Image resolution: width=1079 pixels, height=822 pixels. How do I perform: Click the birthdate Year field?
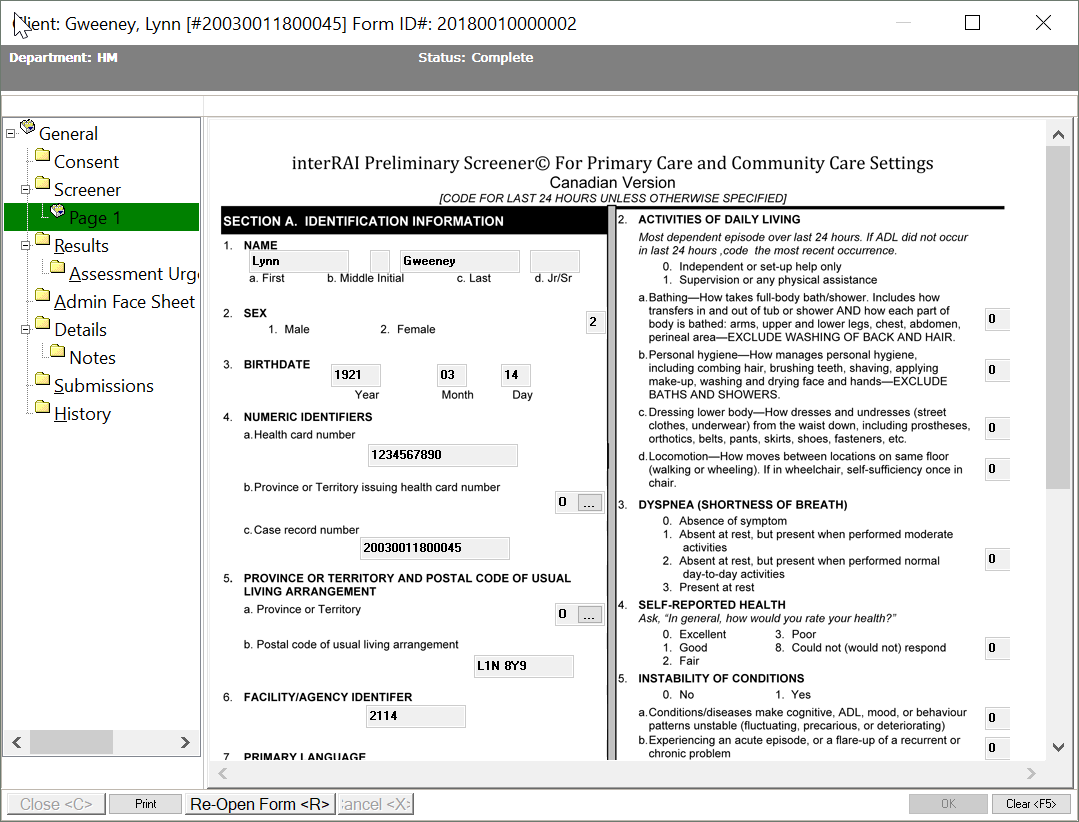click(x=356, y=375)
